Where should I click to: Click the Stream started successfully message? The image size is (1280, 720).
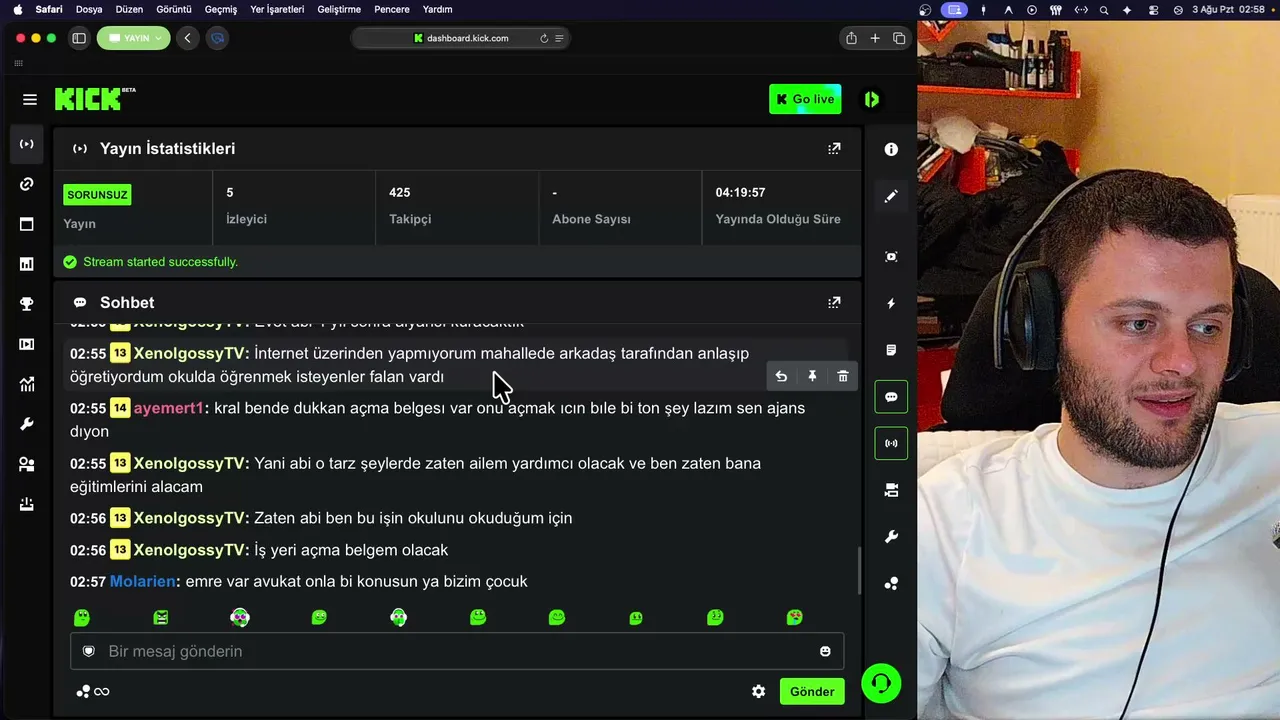coord(160,262)
